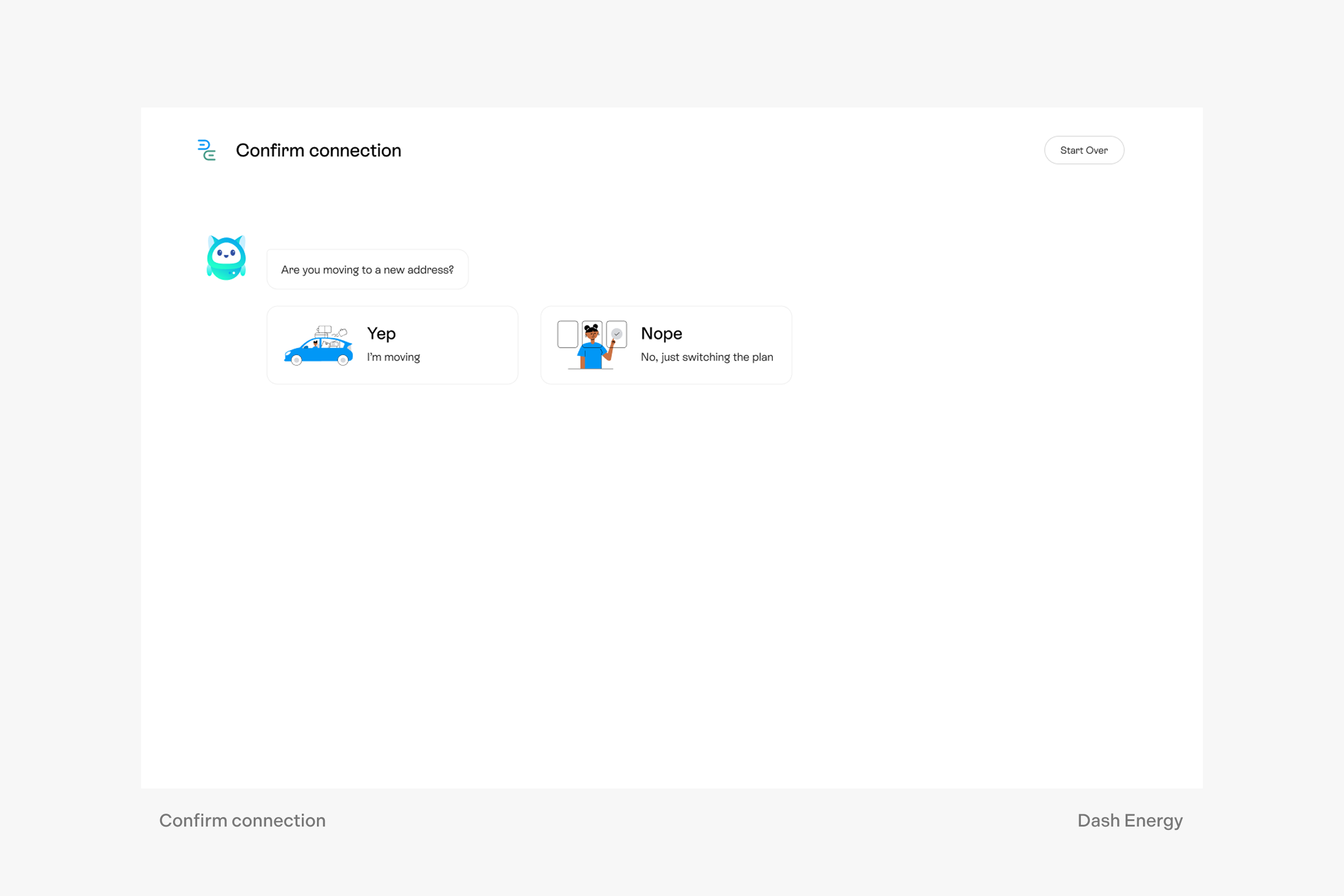Click 'No, just switching the plan' text
1344x896 pixels.
(706, 357)
